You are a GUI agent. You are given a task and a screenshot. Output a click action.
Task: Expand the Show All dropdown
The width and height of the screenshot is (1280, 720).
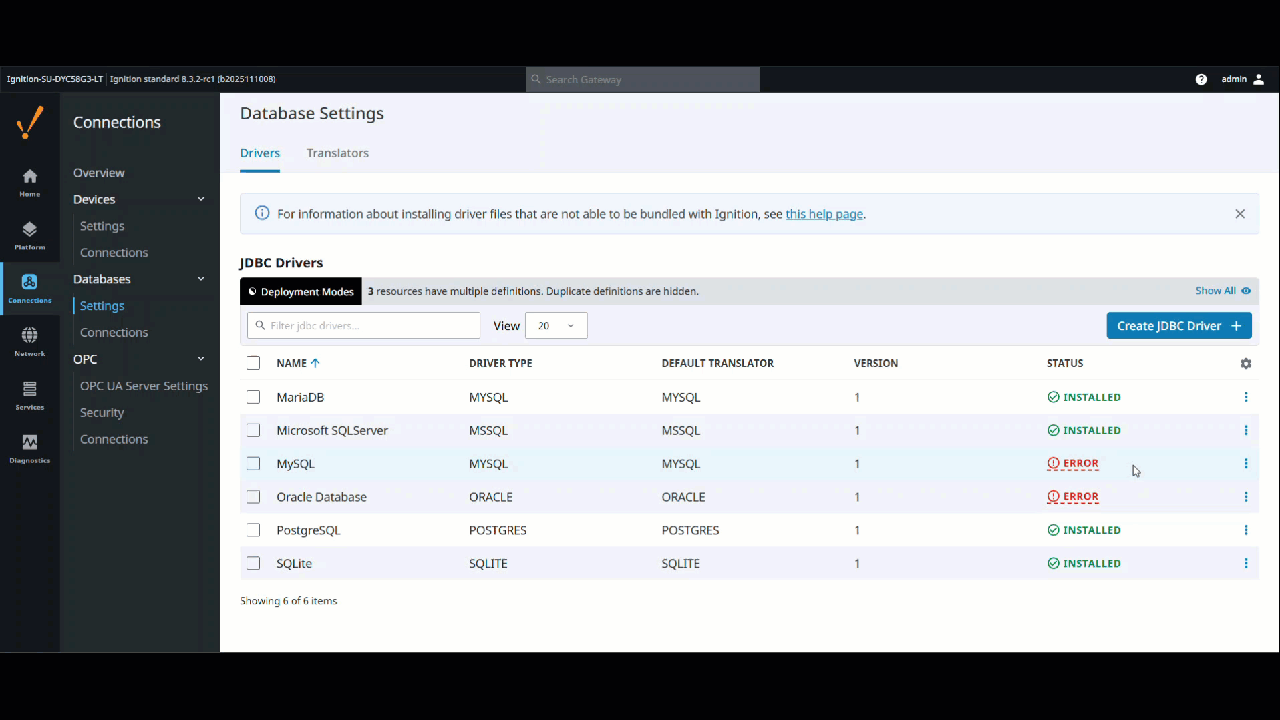(1222, 290)
